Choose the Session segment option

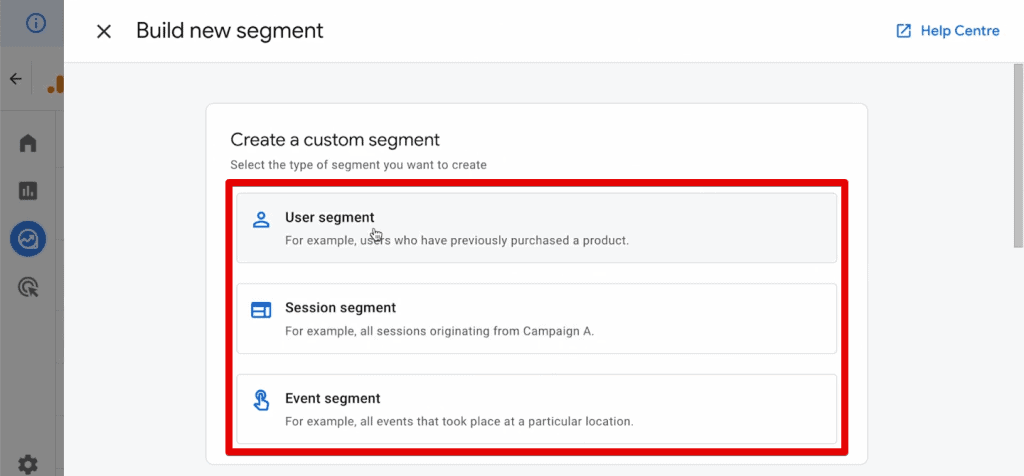click(536, 319)
